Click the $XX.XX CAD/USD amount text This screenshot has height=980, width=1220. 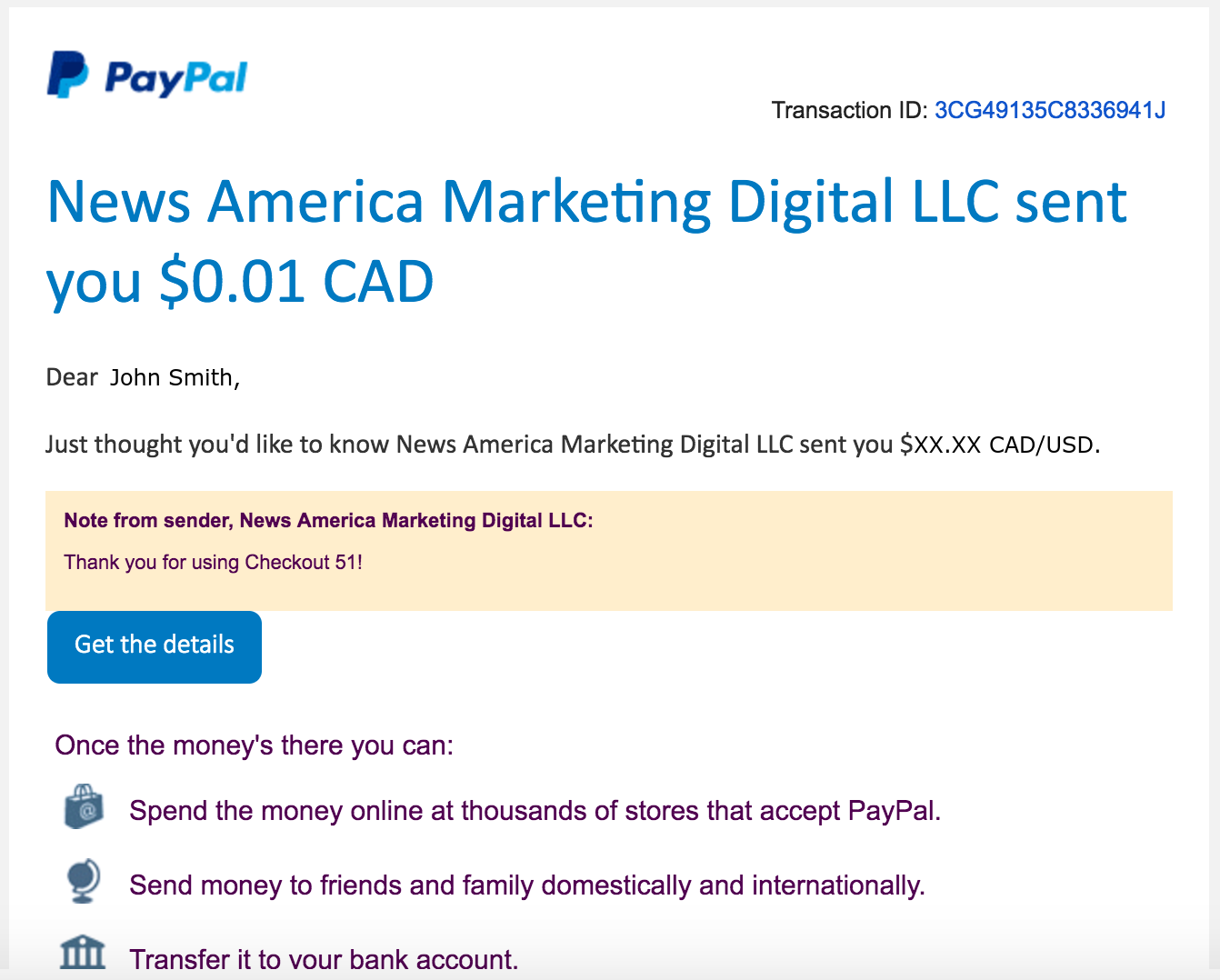[x=1000, y=445]
